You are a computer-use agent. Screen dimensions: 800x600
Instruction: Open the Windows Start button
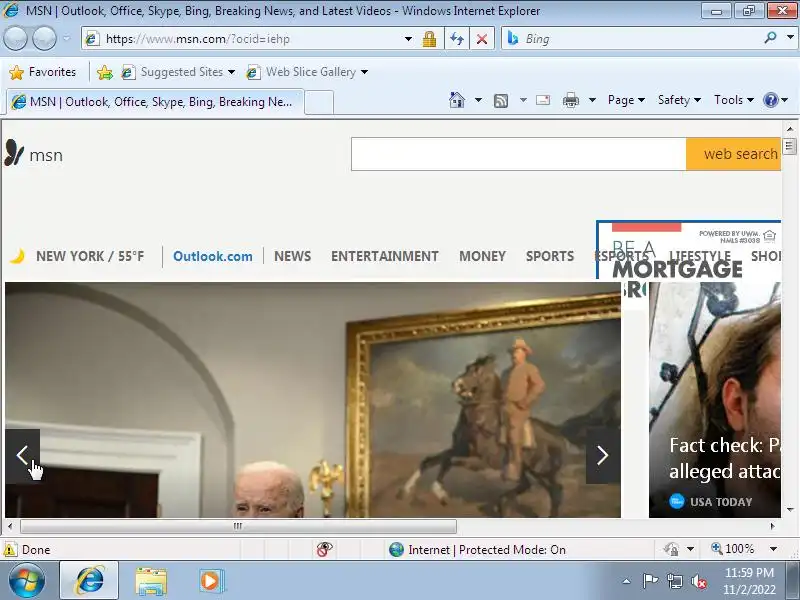(27, 581)
